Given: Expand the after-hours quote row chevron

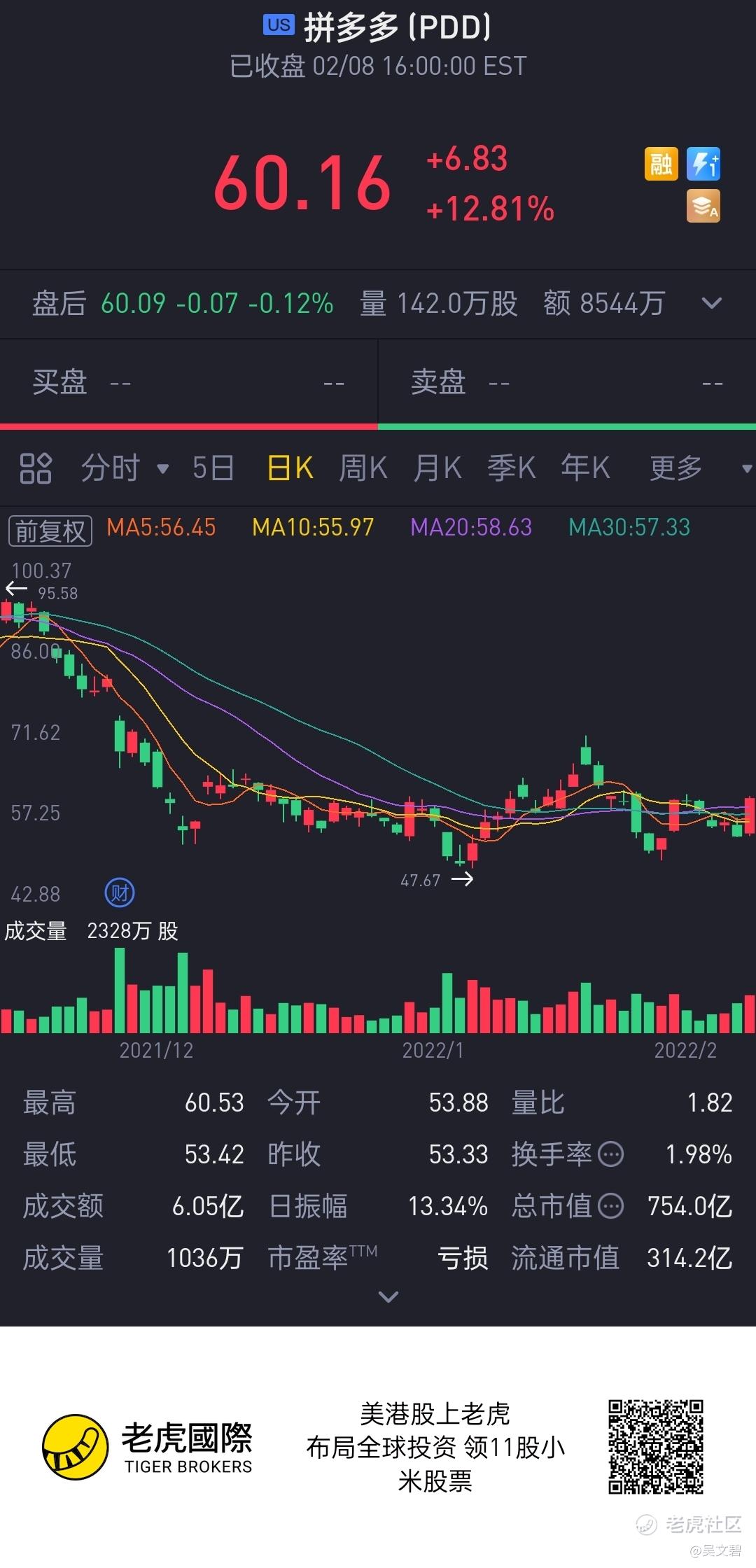Looking at the screenshot, I should click(712, 304).
